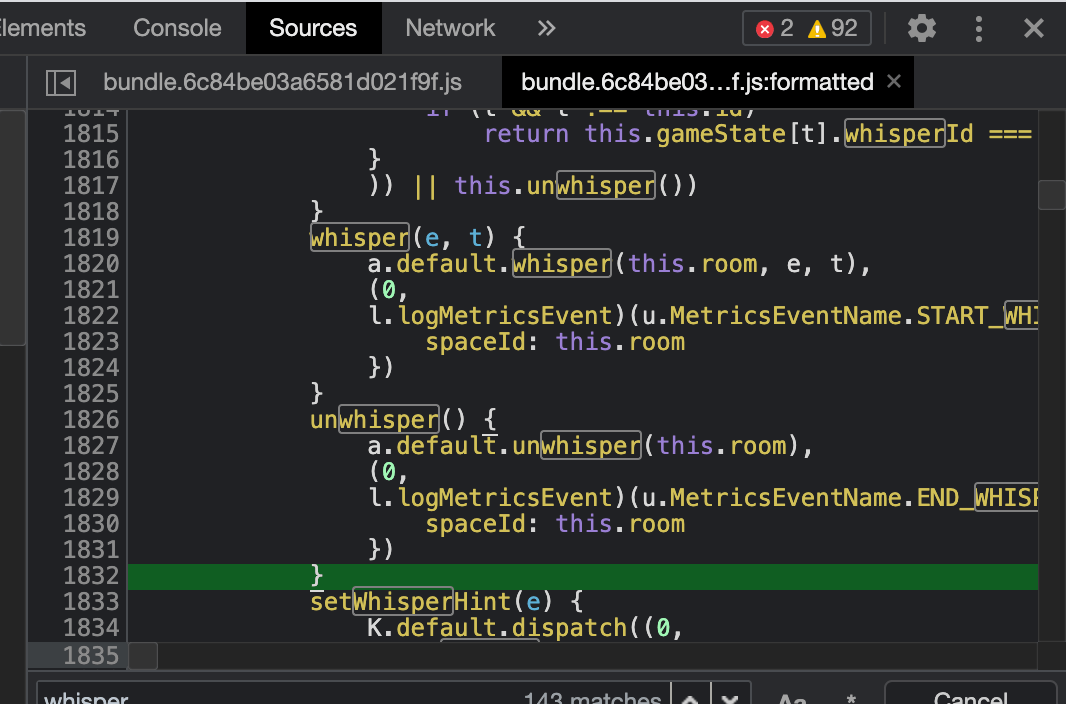
Task: Show more DevTools tabs chevron
Action: point(546,28)
